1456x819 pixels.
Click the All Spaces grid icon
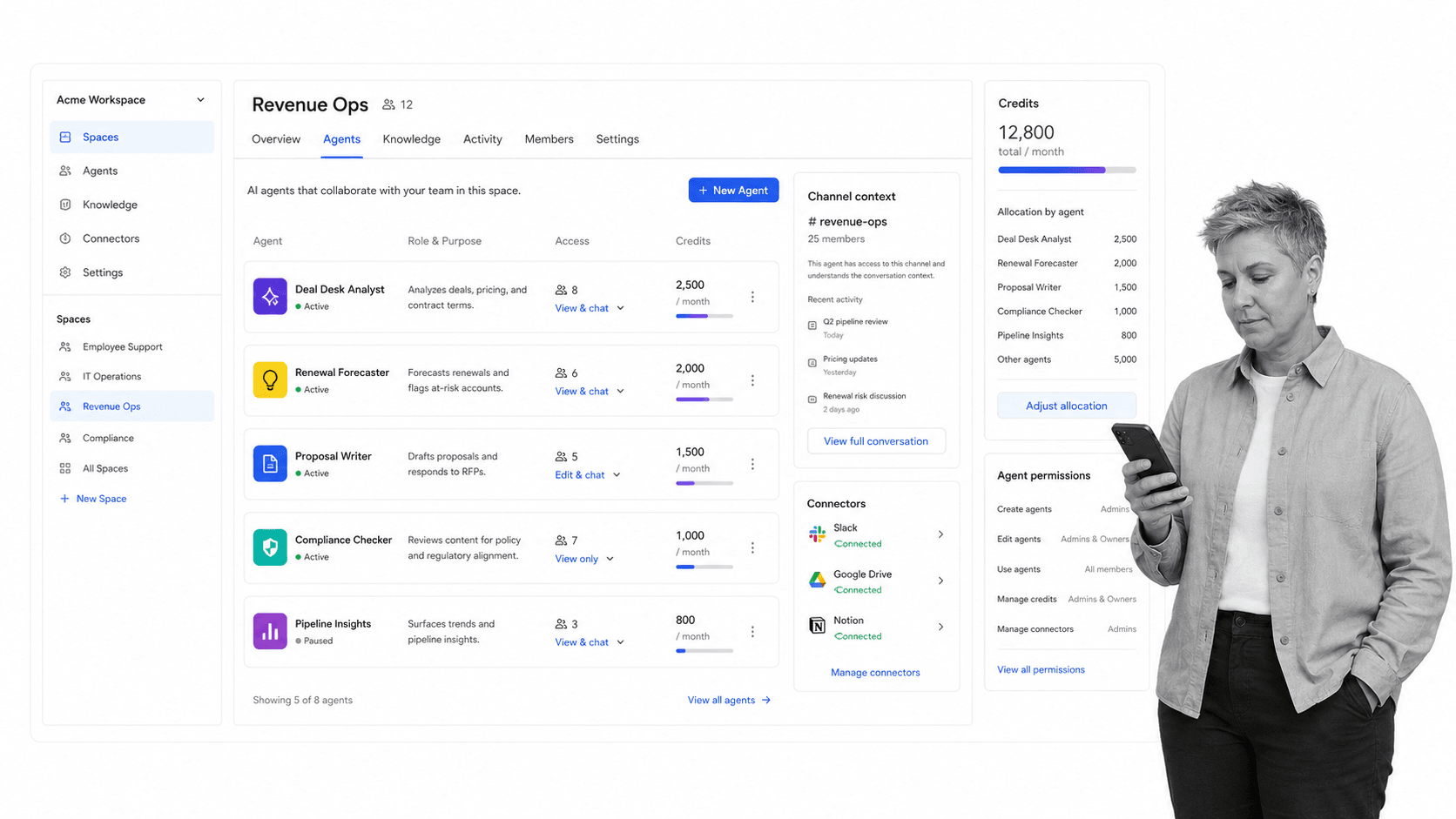coord(65,468)
